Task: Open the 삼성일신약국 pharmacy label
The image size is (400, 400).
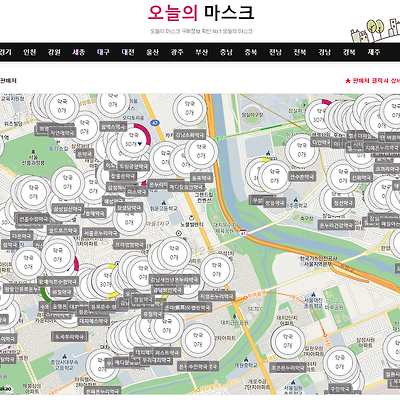Action: 68,209
